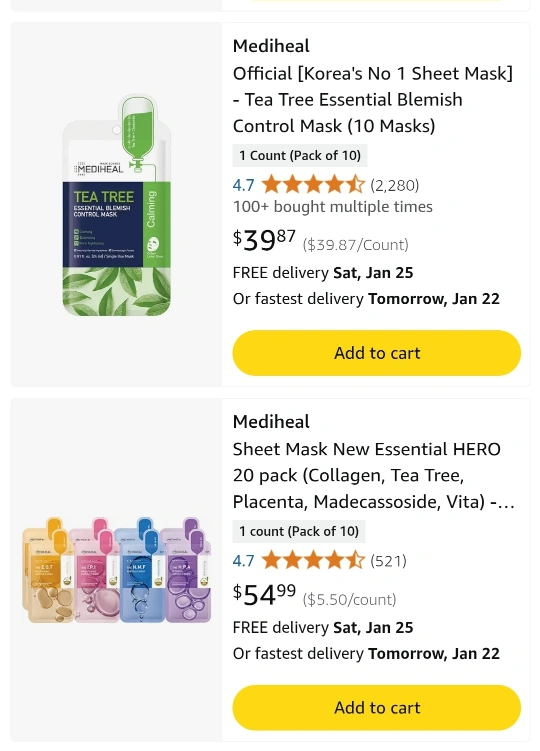
Task: Click the $5.50/count unit price text
Action: [x=349, y=600]
